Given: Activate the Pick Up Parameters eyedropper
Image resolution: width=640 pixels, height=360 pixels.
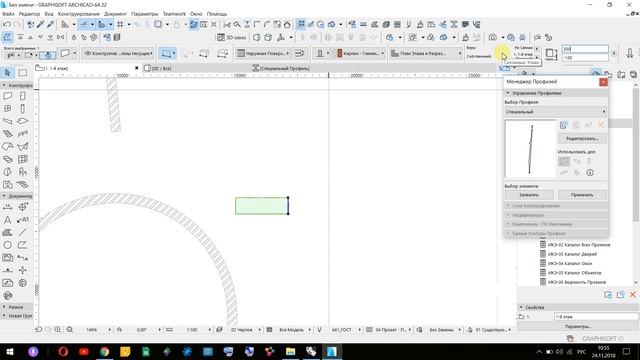Looking at the screenshot, I should [x=40, y=24].
